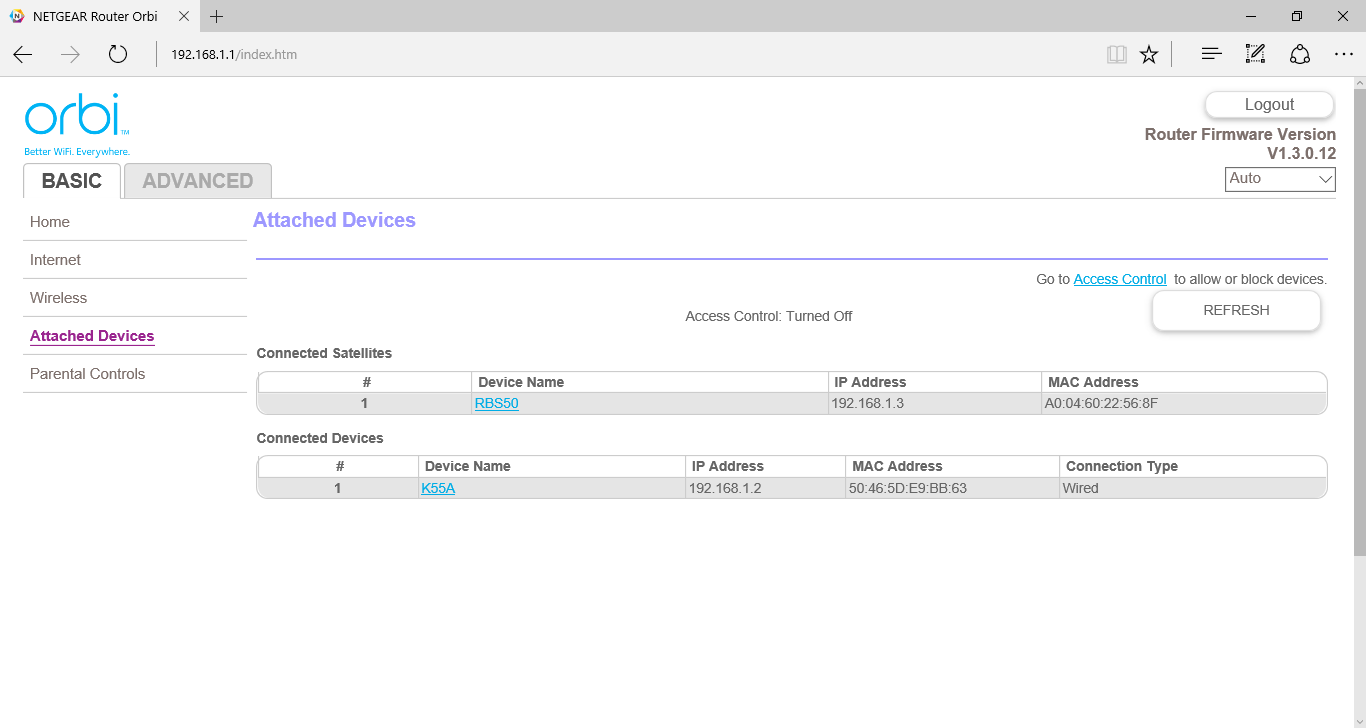Click the web note pen icon
Image resolution: width=1366 pixels, height=728 pixels.
pyautogui.click(x=1255, y=54)
